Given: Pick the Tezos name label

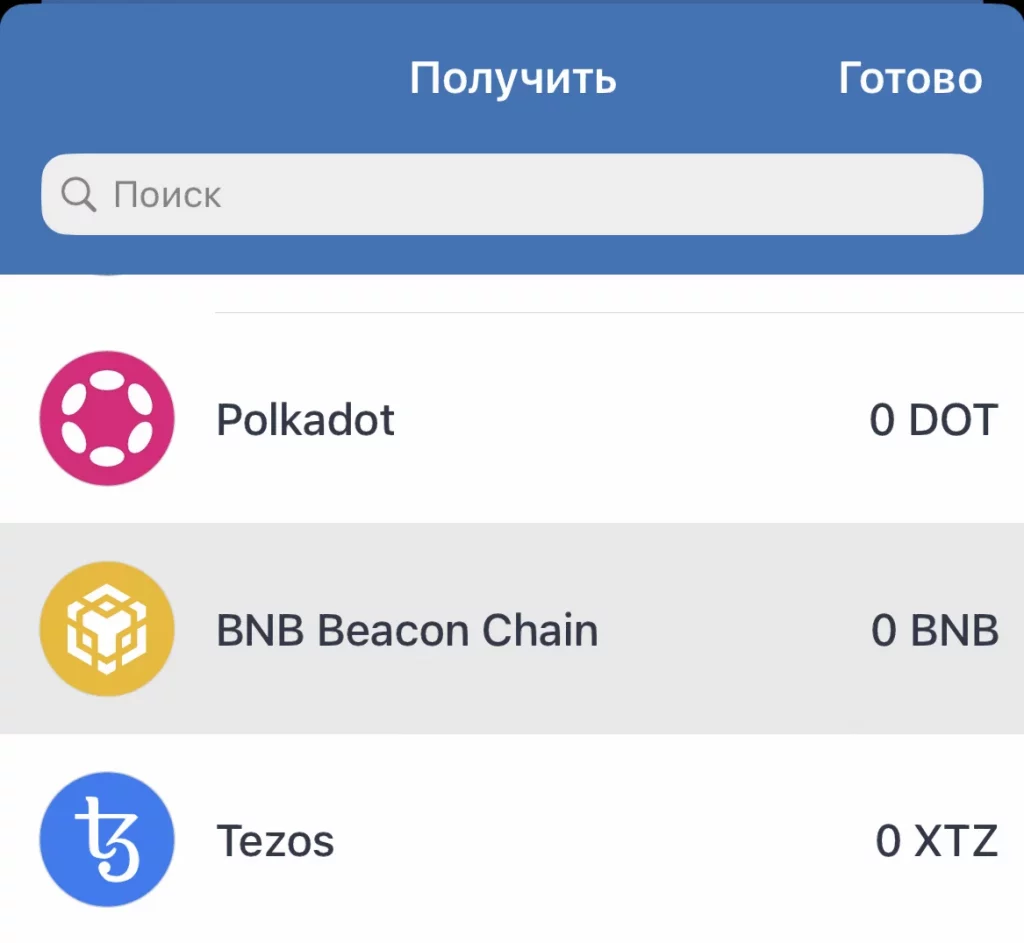Looking at the screenshot, I should (275, 841).
